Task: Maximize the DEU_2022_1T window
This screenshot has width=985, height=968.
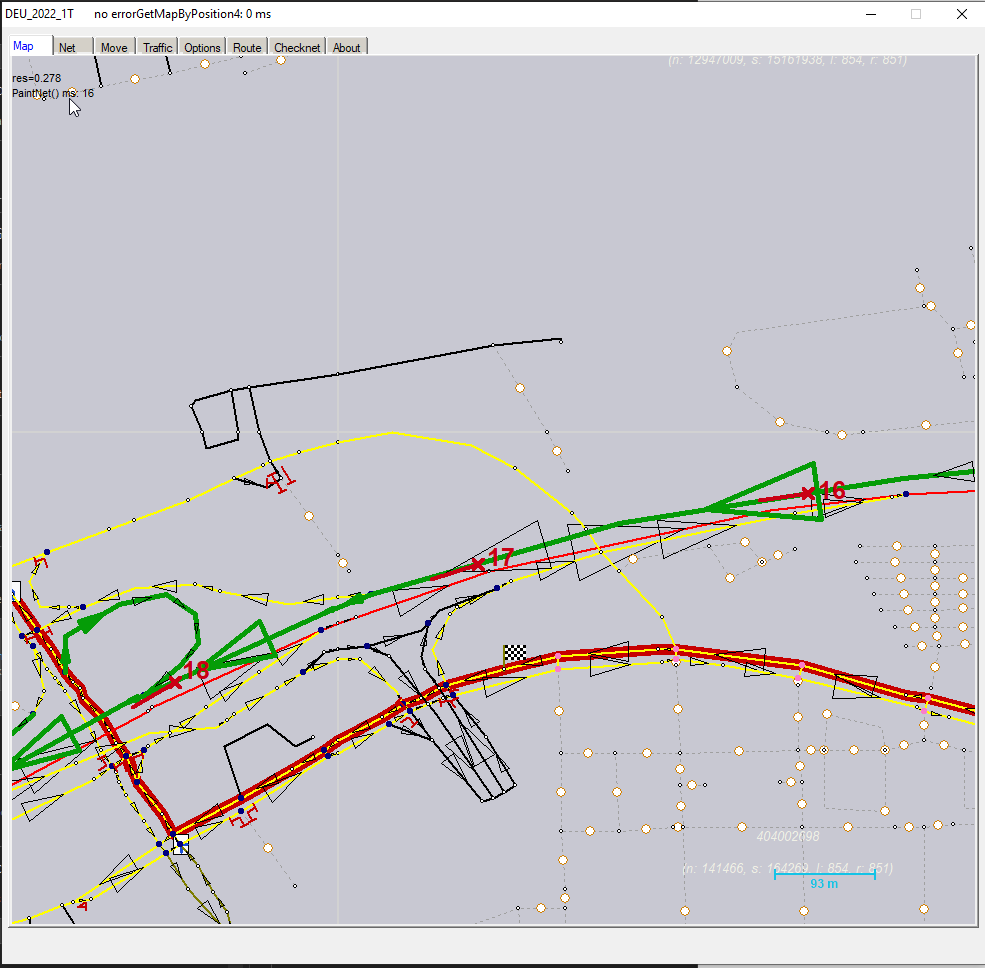Action: click(915, 14)
